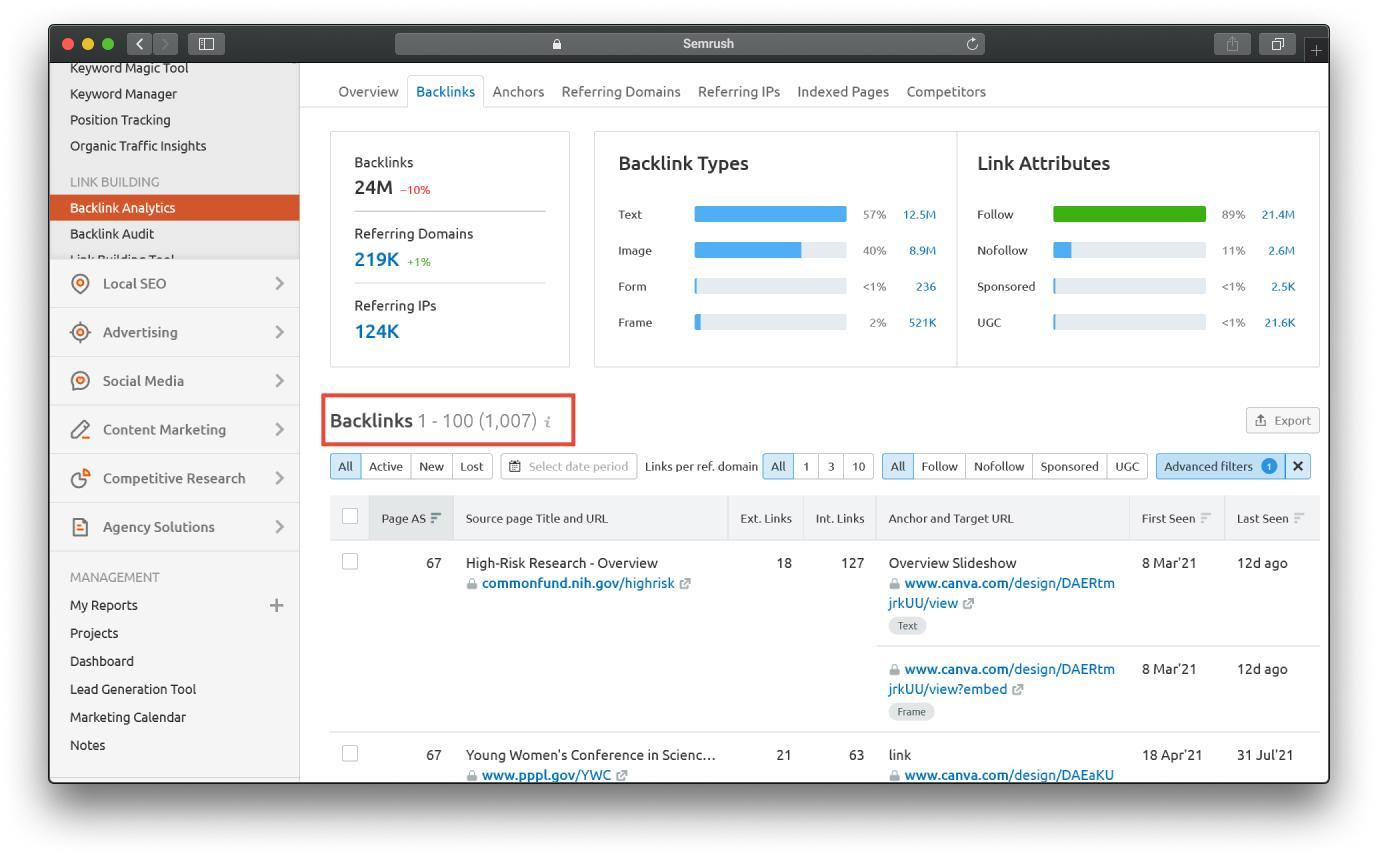1378x856 pixels.
Task: Sort by Last Seen column icon
Action: 1299,518
